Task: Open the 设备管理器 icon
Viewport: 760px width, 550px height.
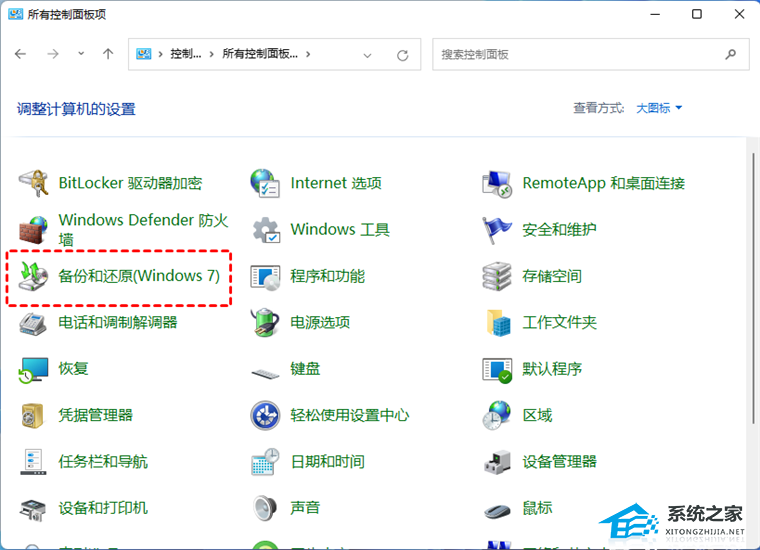Action: coord(497,462)
